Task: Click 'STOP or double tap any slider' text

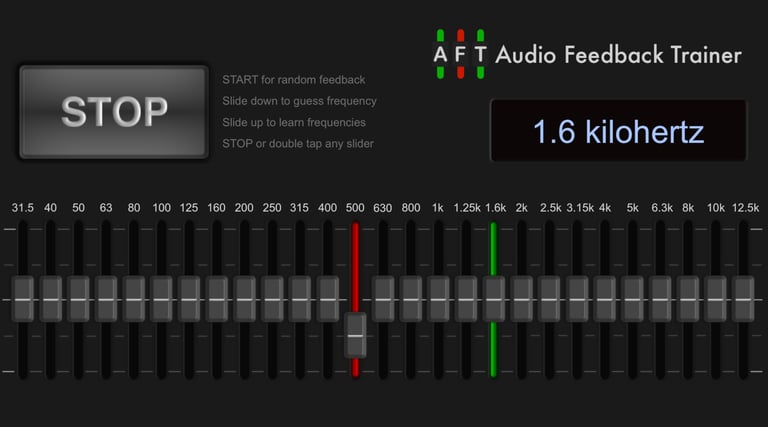Action: 298,144
